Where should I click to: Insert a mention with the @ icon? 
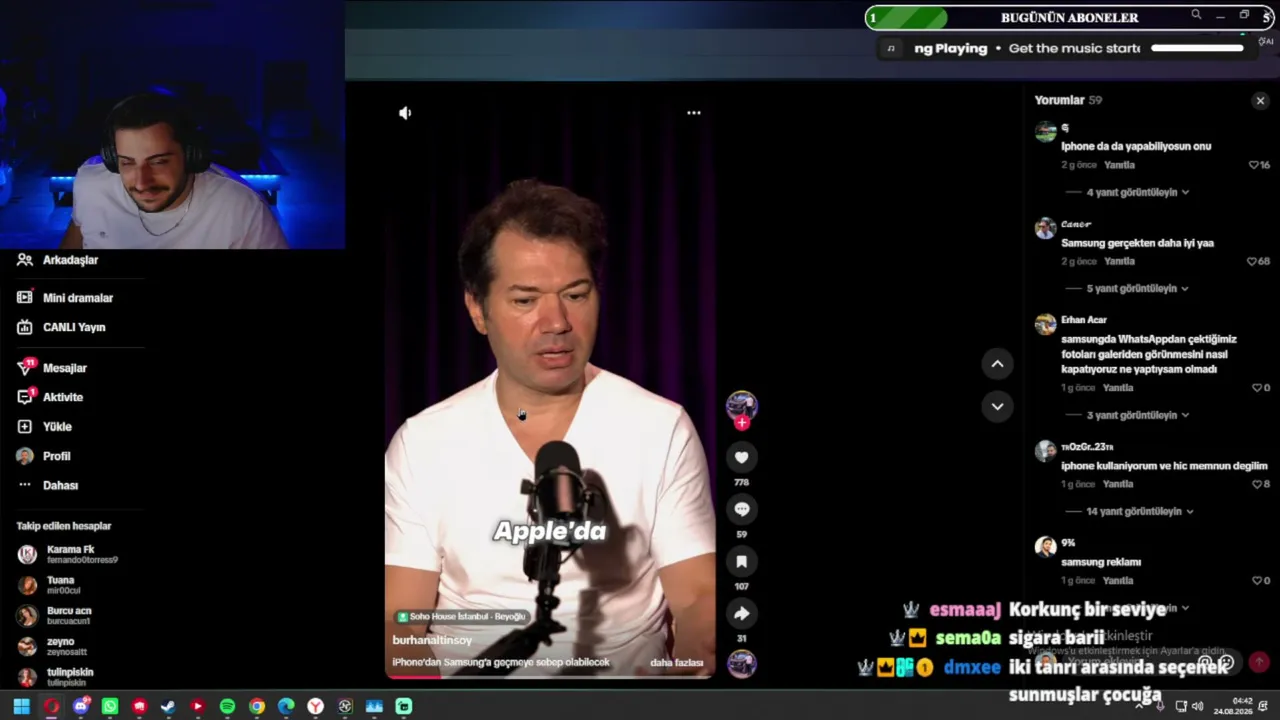pyautogui.click(x=1206, y=662)
